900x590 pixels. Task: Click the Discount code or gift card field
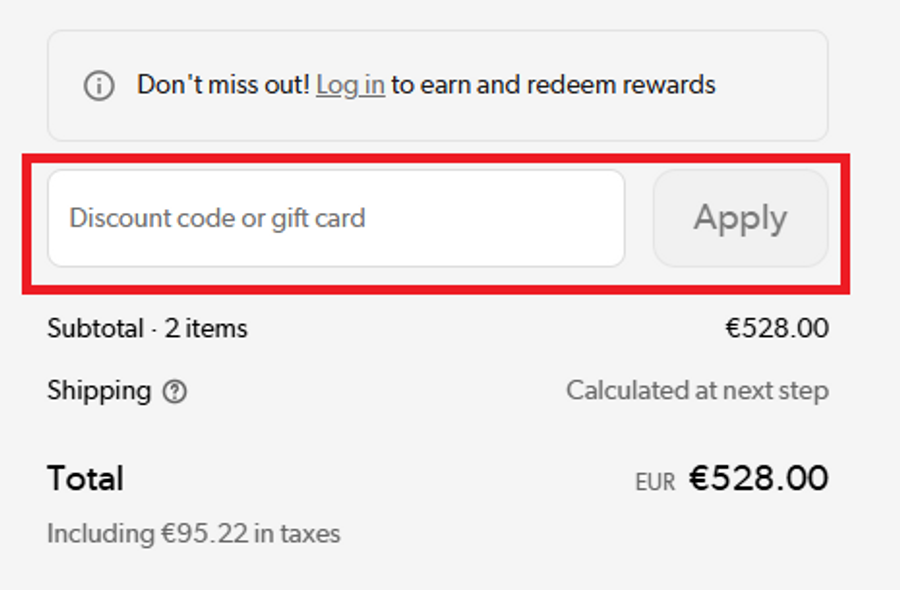[336, 218]
